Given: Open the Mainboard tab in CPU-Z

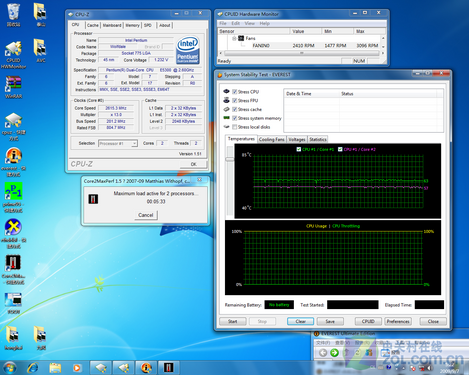Looking at the screenshot, I should (x=112, y=25).
